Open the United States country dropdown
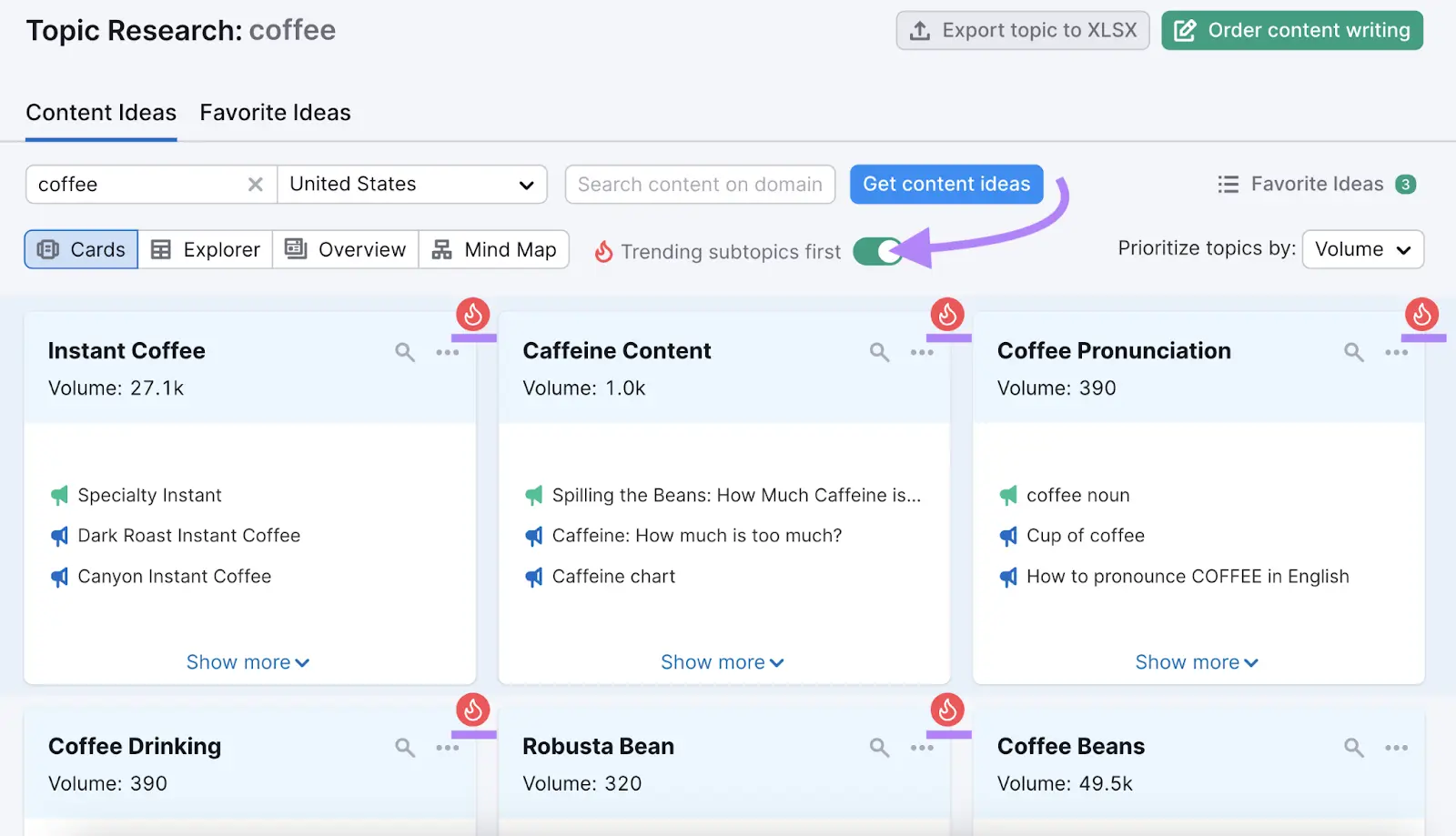The image size is (1456, 836). (x=411, y=184)
